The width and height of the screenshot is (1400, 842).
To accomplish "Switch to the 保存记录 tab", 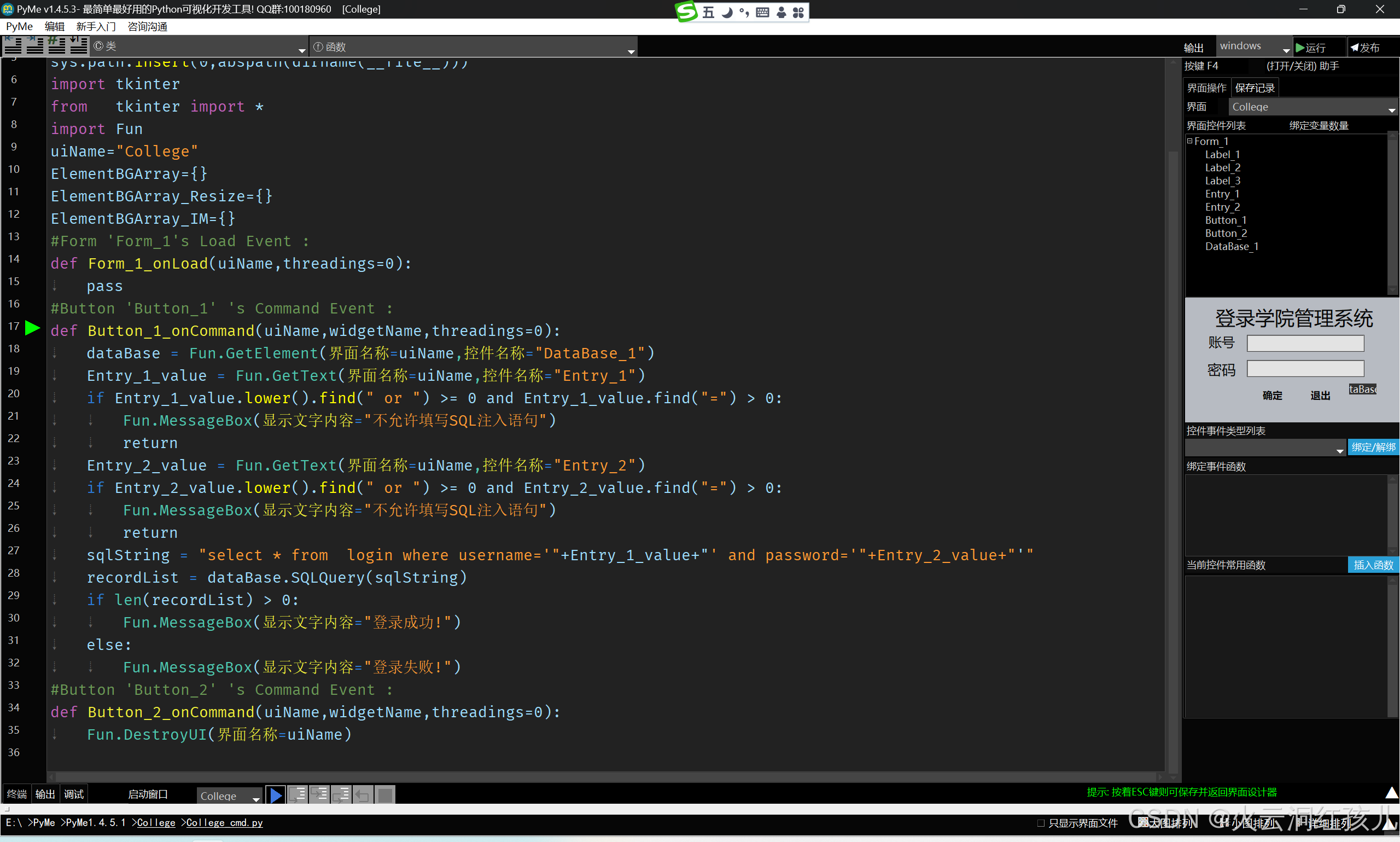I will tap(1255, 88).
